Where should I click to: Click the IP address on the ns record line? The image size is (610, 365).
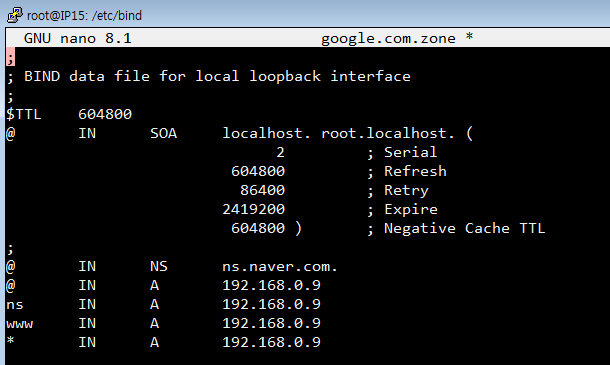pos(272,305)
